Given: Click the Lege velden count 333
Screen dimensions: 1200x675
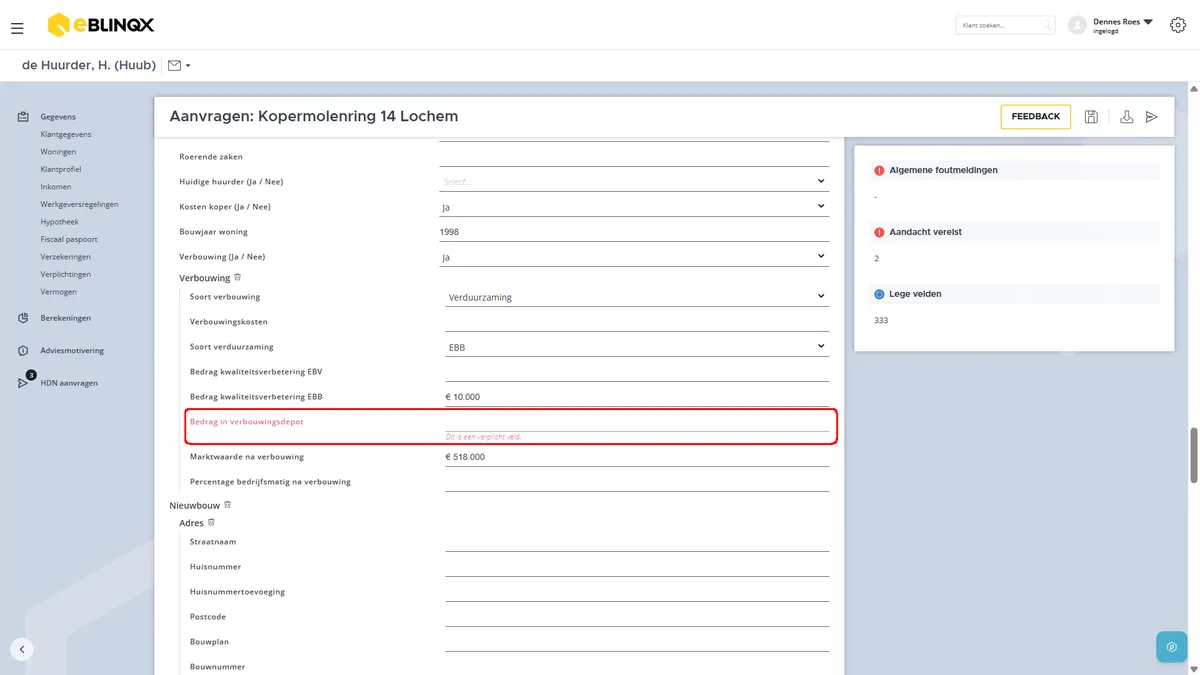Looking at the screenshot, I should 881,320.
